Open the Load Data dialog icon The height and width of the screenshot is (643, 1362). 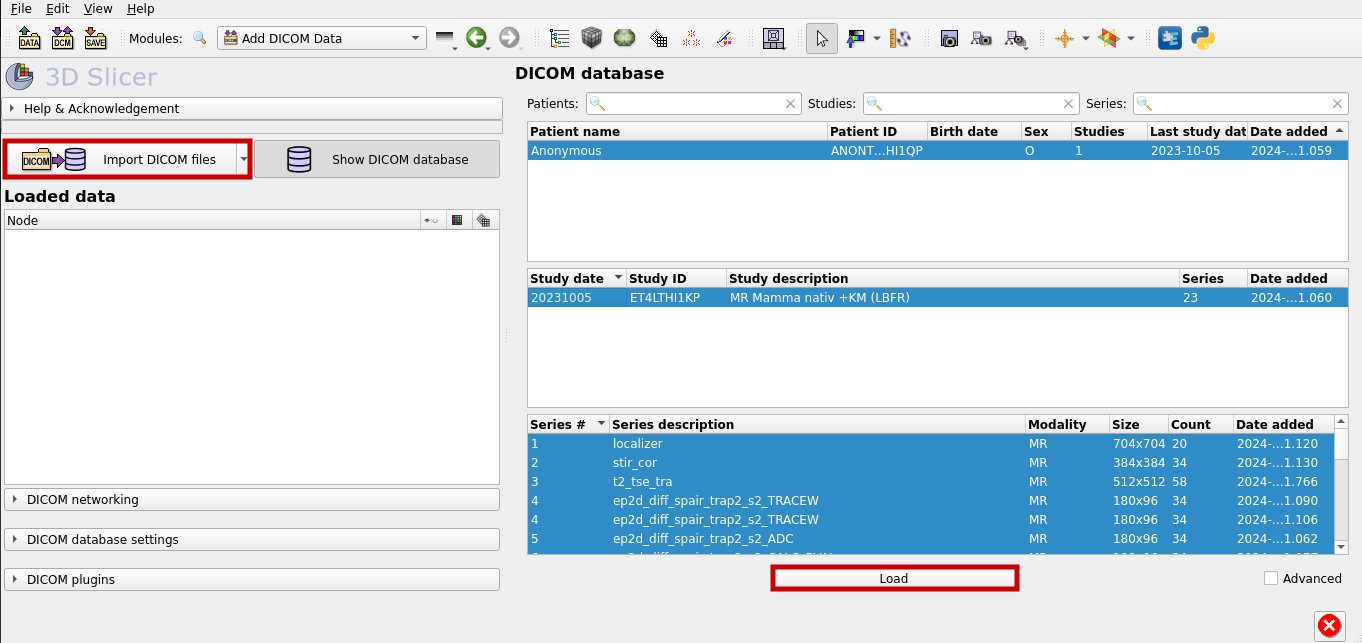[29, 38]
